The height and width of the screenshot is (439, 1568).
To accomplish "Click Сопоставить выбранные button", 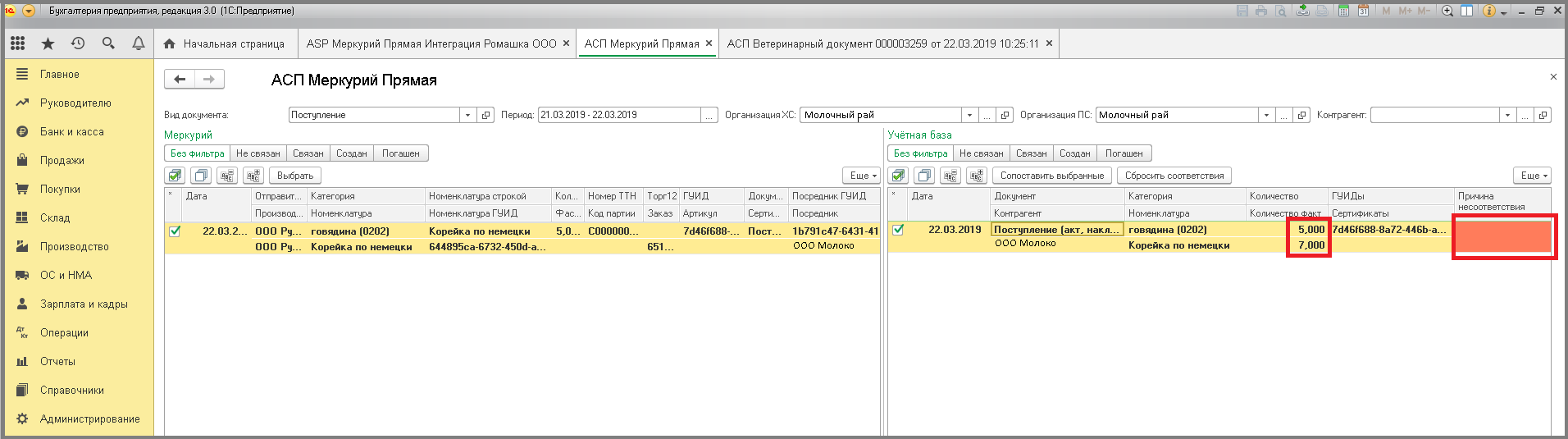I will pyautogui.click(x=1052, y=176).
